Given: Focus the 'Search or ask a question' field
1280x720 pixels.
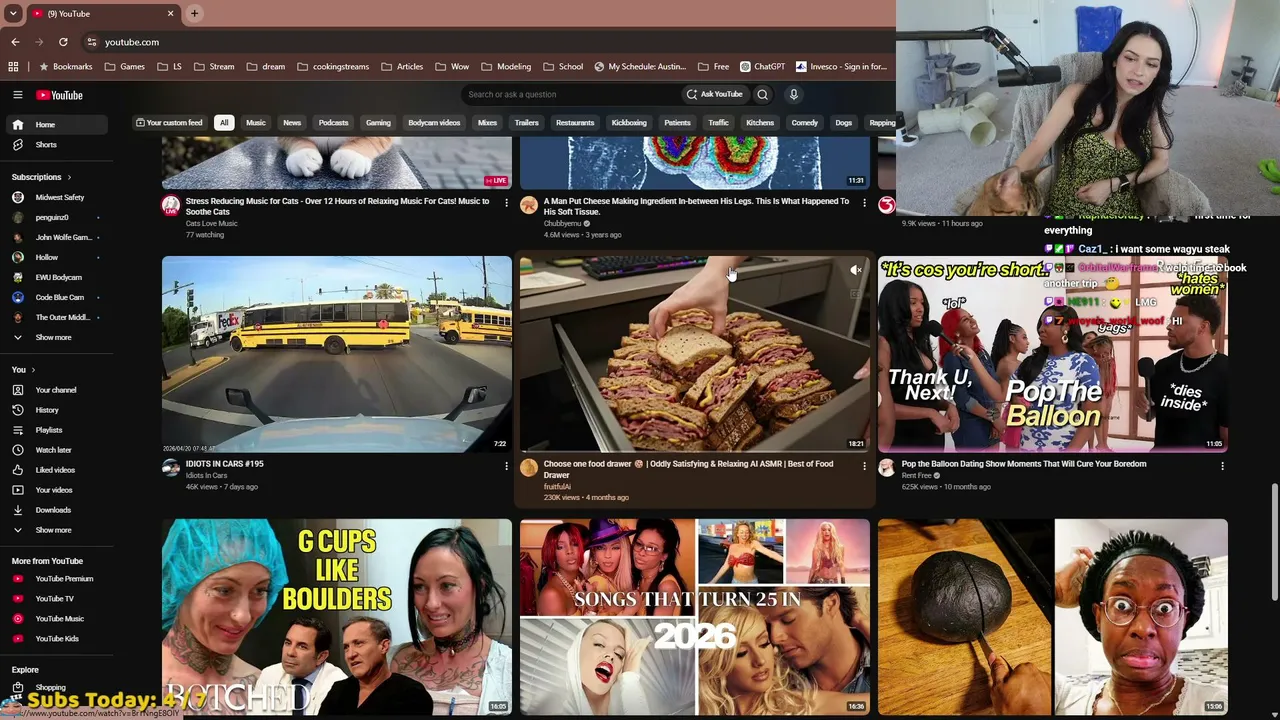Looking at the screenshot, I should click(x=570, y=95).
